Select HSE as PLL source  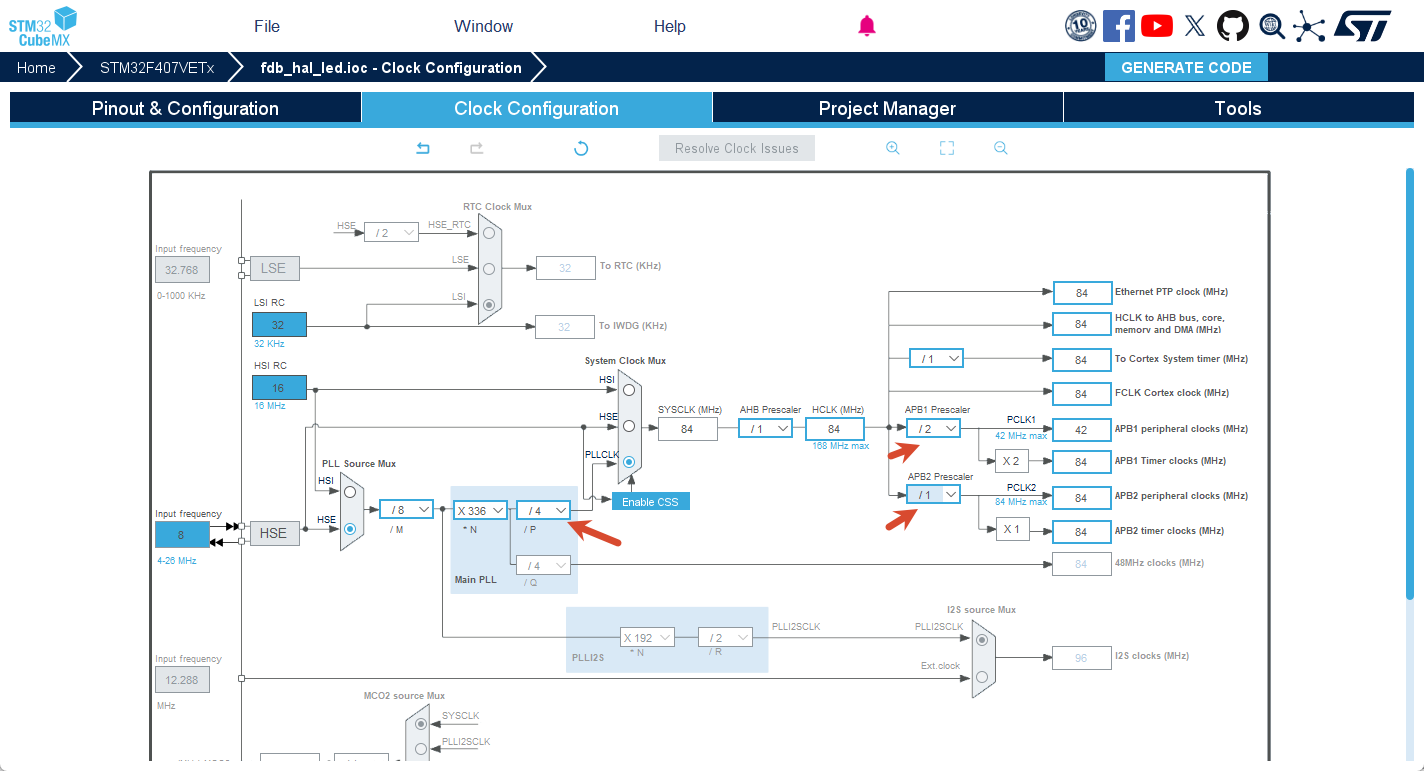click(x=349, y=530)
